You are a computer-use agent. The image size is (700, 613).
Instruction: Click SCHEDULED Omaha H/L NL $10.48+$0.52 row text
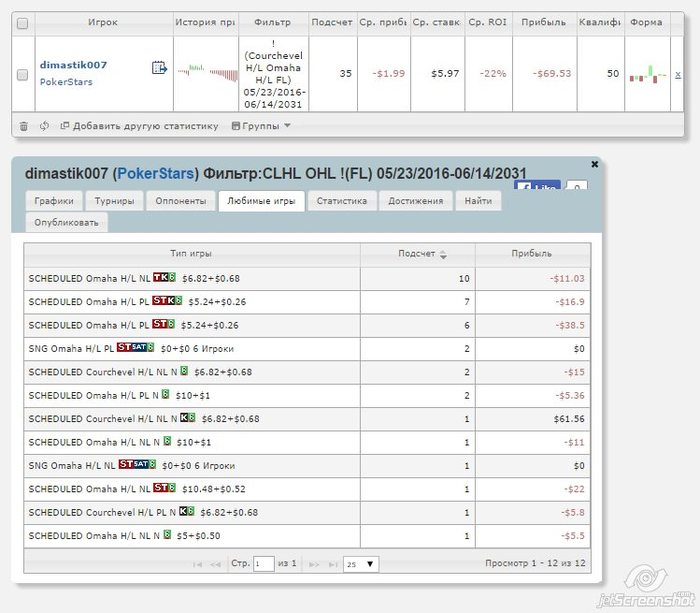coord(137,489)
